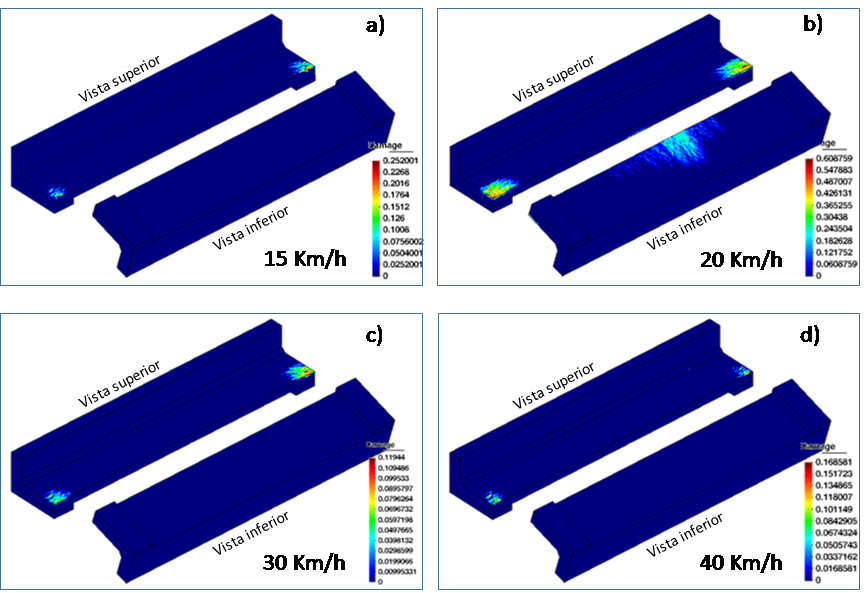Click the lower-left damage hotspot in panel b
The width and height of the screenshot is (866, 593).
coord(495,188)
